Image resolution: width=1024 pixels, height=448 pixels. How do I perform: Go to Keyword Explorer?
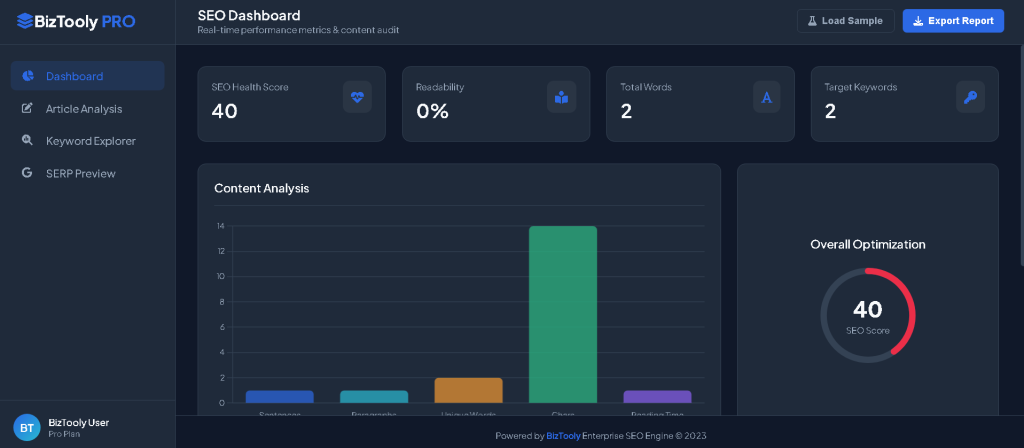pyautogui.click(x=88, y=140)
